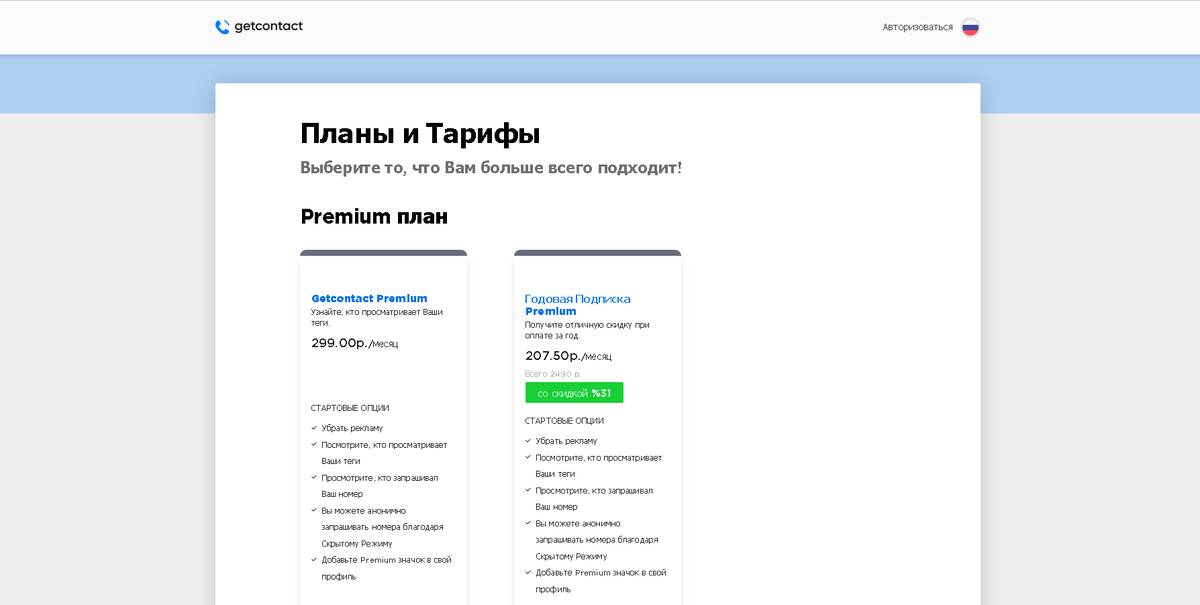This screenshot has height=605, width=1200.
Task: Click Выберите то, что Вам больше всего подходит
Action: tap(491, 168)
